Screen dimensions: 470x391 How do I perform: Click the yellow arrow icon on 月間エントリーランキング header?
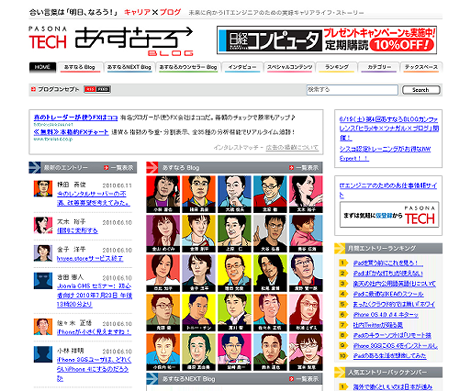point(340,248)
